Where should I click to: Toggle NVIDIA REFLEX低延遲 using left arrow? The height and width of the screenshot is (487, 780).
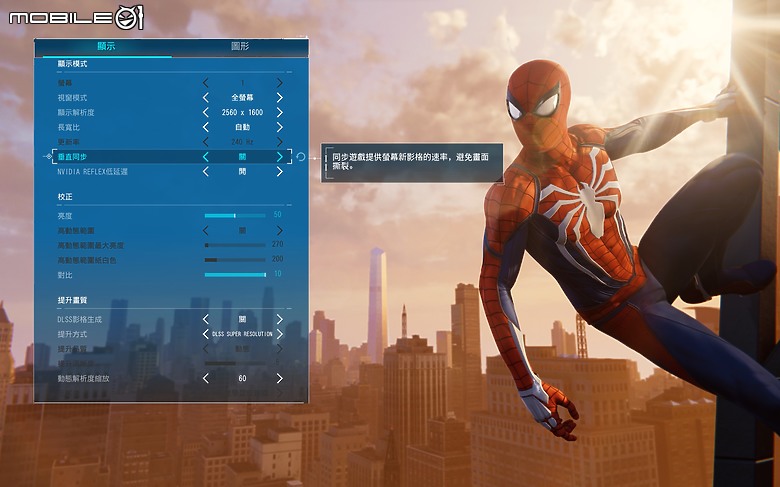205,172
